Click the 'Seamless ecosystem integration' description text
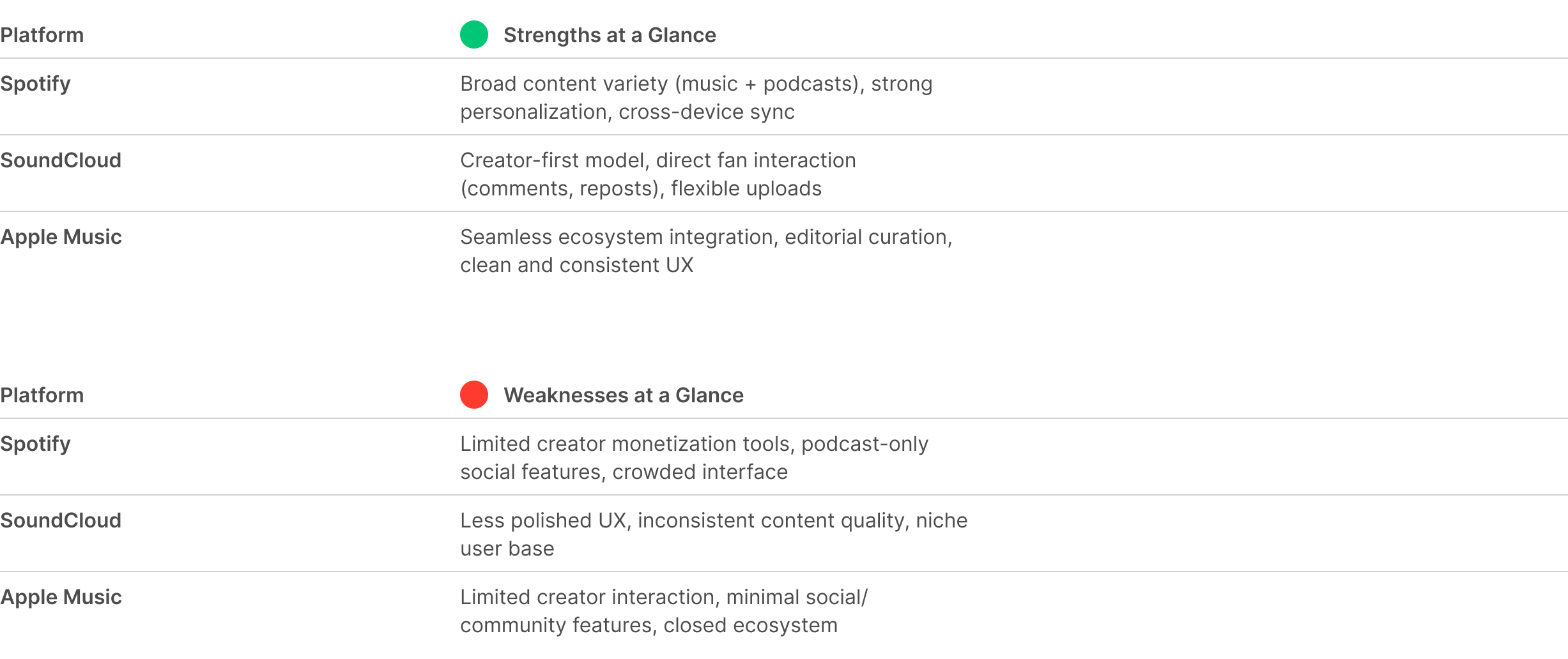 click(705, 237)
